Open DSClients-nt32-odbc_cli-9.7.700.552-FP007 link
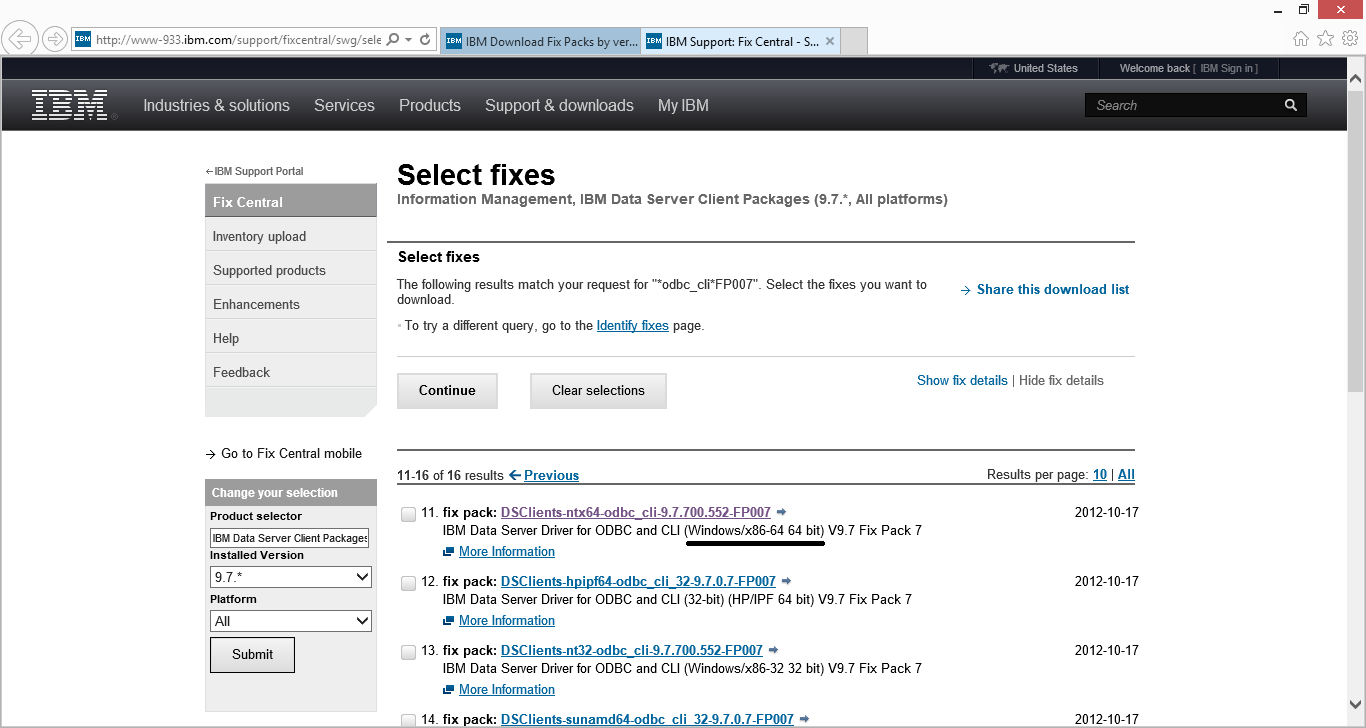 (632, 651)
